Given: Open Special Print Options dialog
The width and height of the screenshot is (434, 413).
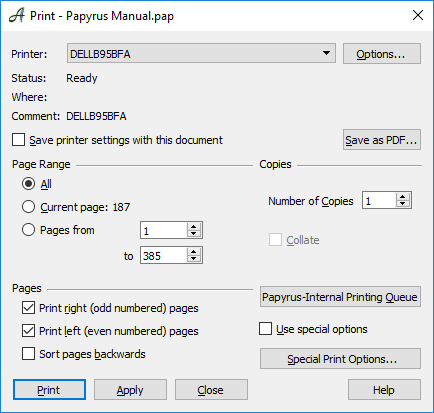Looking at the screenshot, I should click(340, 359).
